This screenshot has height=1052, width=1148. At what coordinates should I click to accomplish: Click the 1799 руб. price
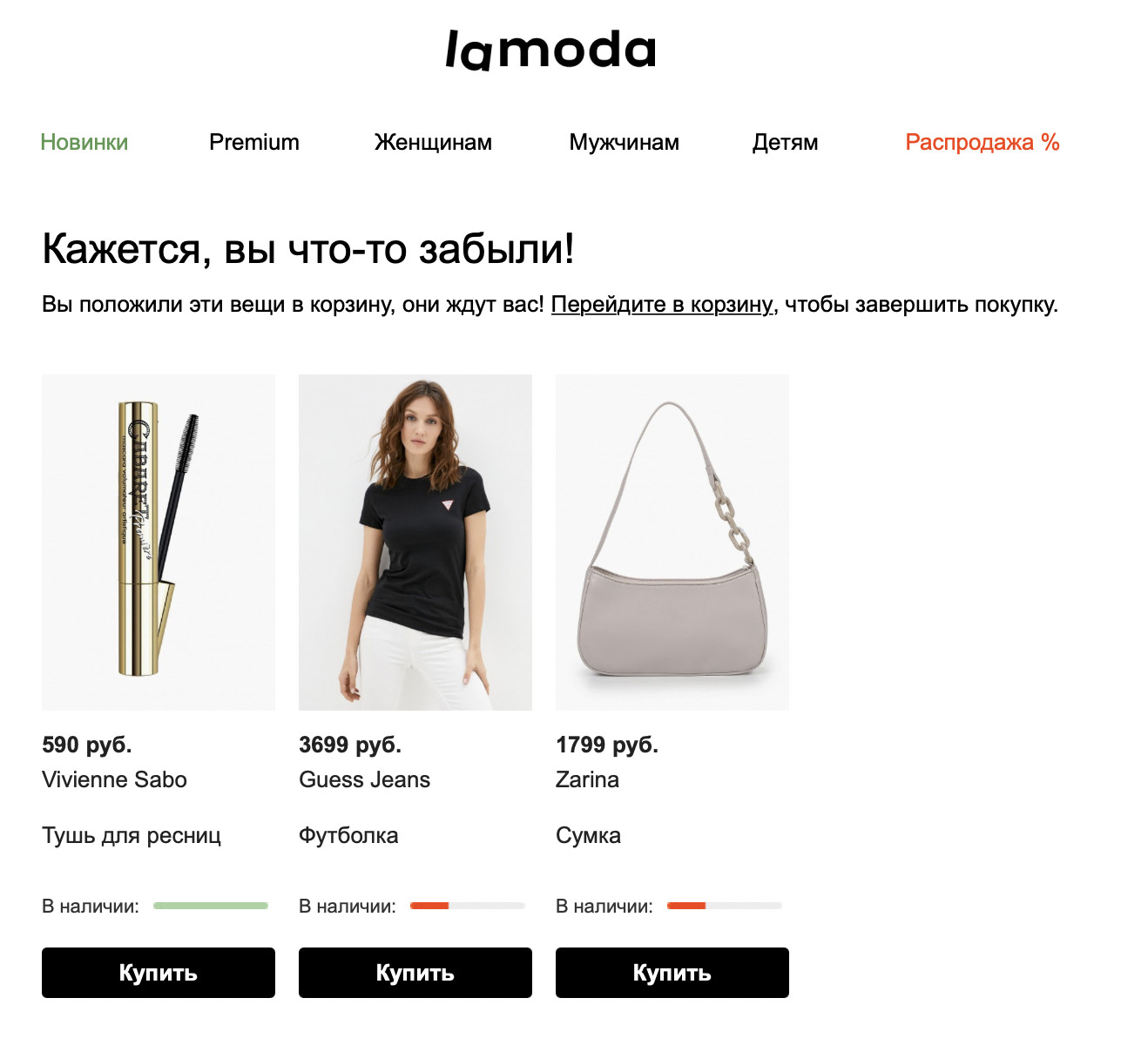coord(607,745)
